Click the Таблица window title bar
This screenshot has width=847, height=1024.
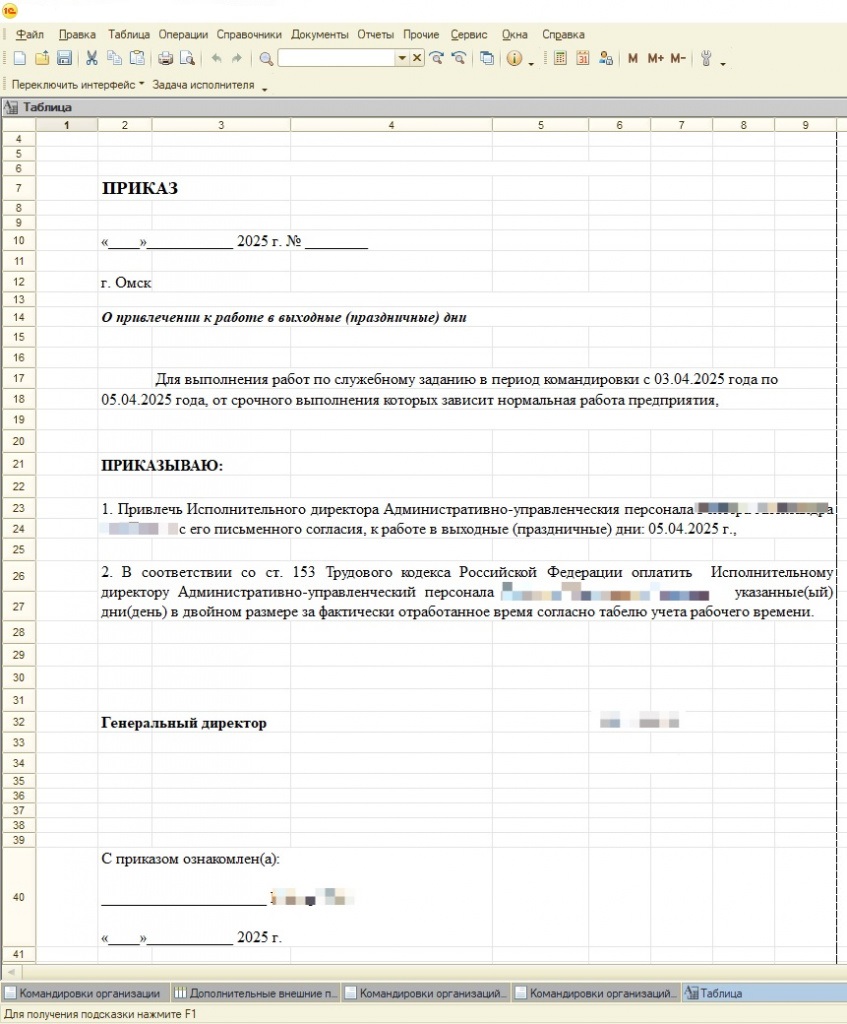[423, 107]
